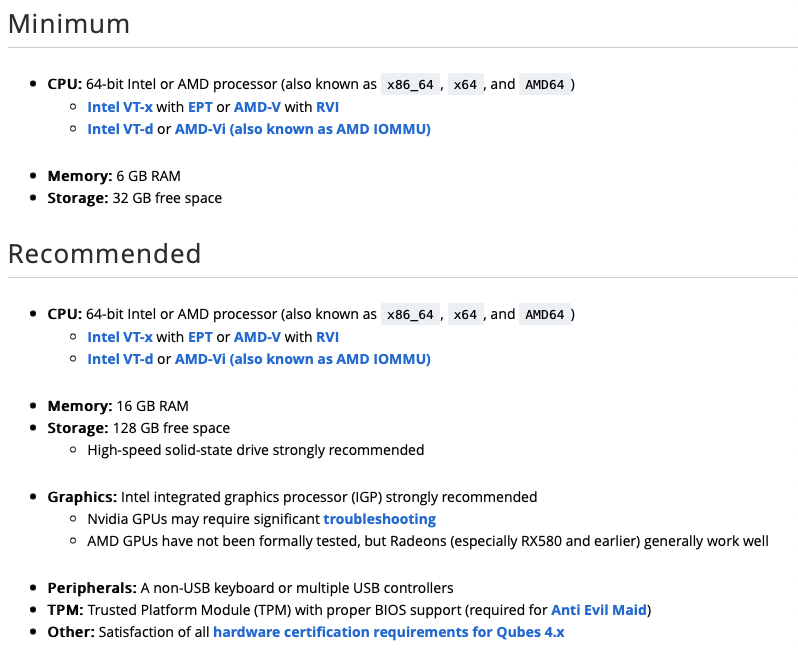This screenshot has width=798, height=653.
Task: Click the Minimum section heading
Action: (69, 24)
